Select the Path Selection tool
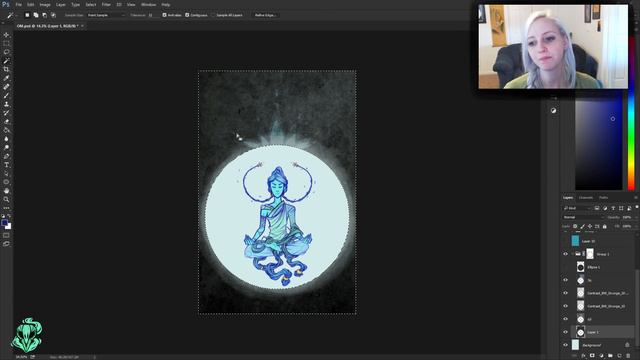This screenshot has height=360, width=640. point(6,173)
